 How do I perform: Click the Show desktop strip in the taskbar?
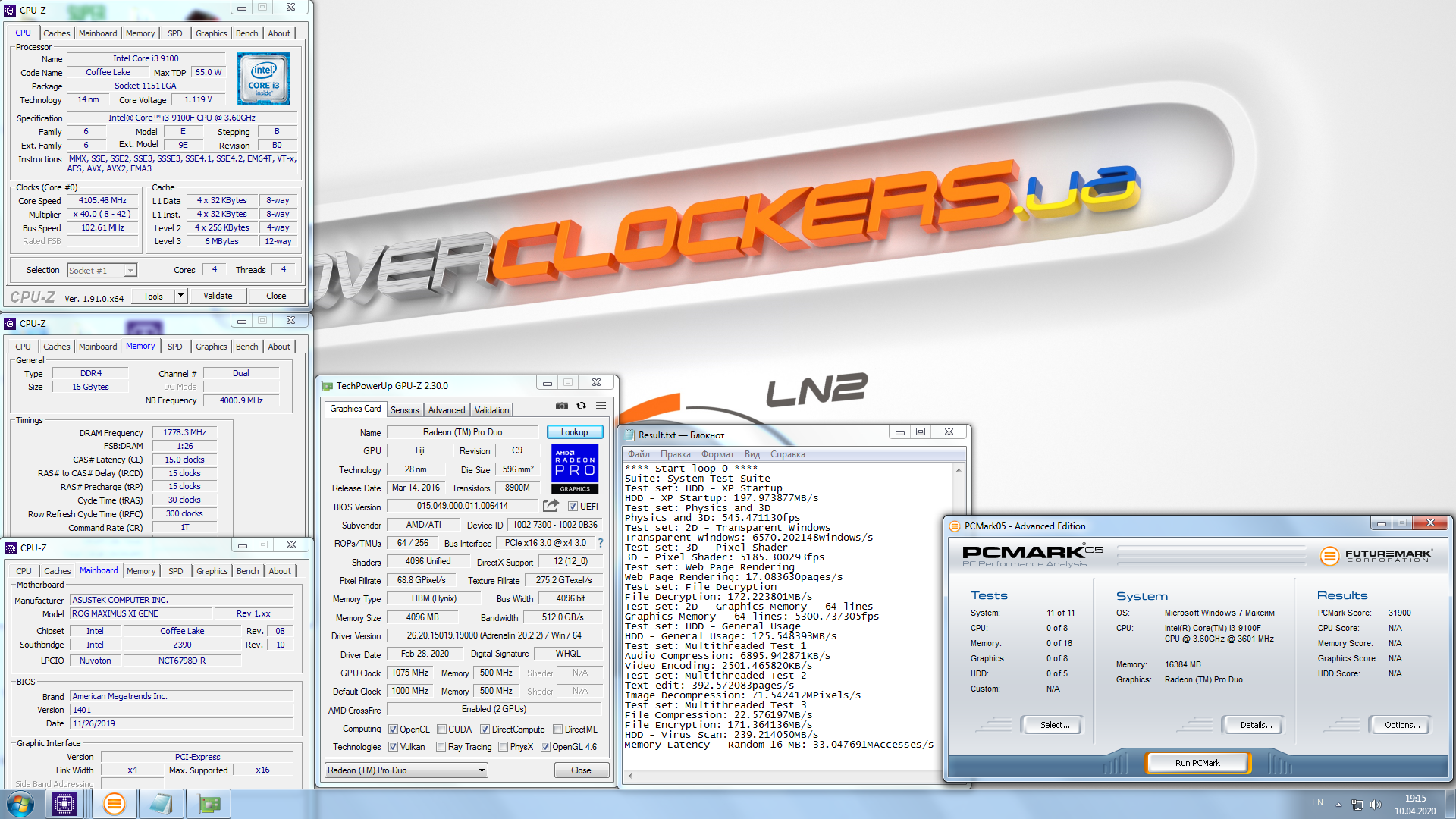tap(1449, 804)
